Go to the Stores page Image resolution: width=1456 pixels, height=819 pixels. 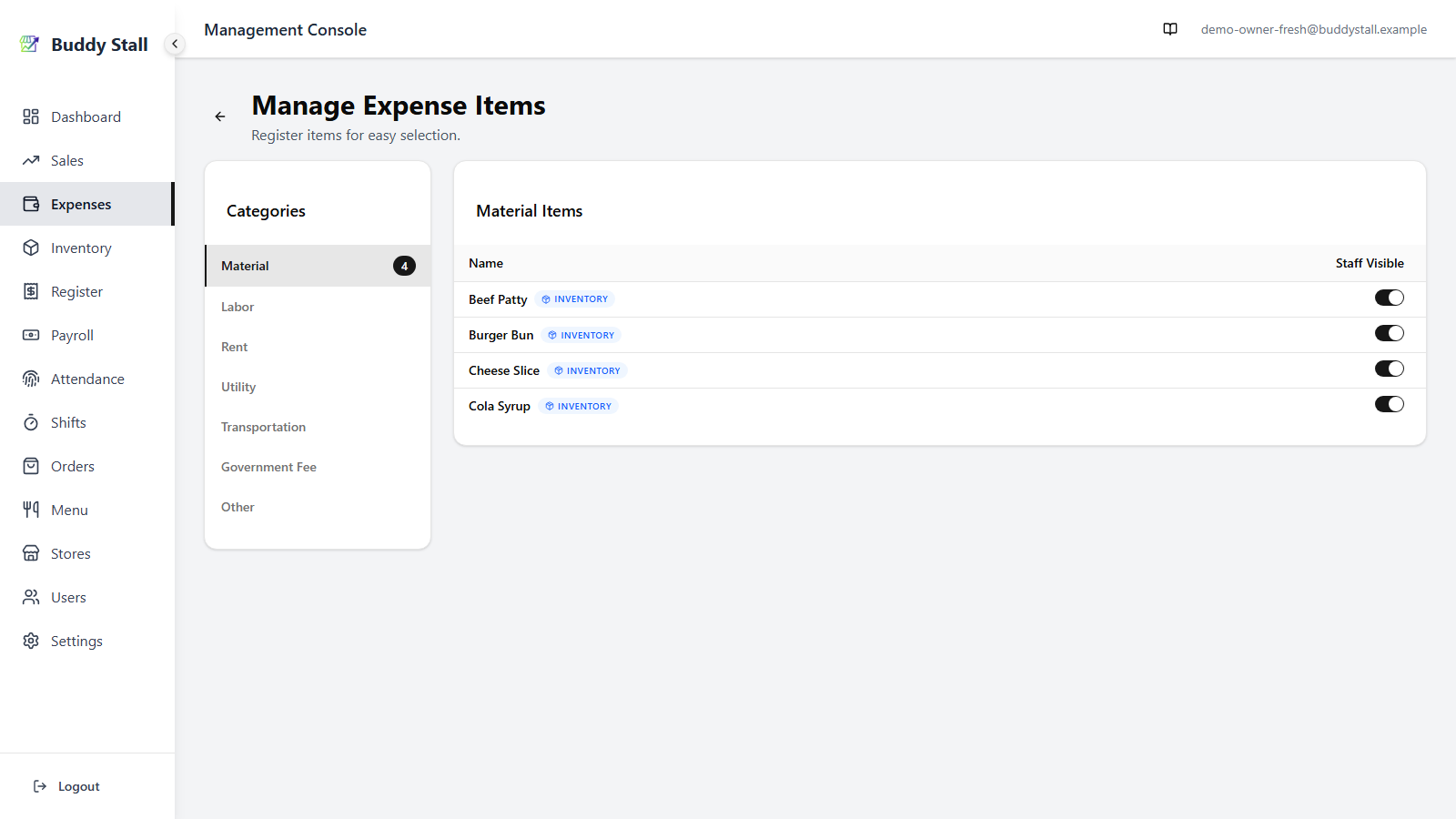tap(87, 553)
